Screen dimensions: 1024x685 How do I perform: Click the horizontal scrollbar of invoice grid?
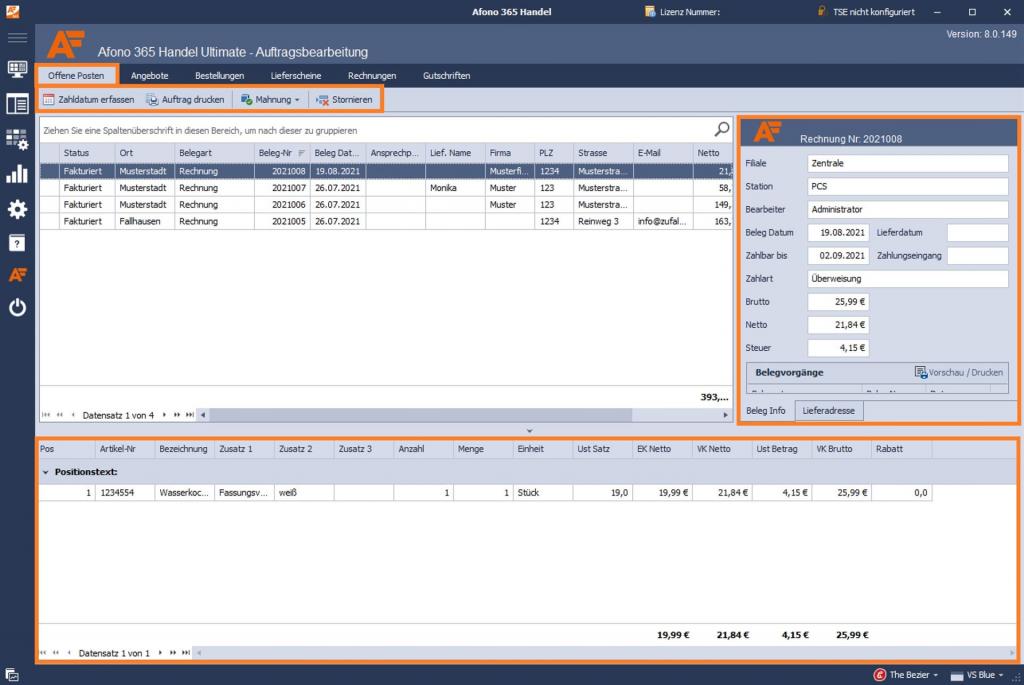421,415
